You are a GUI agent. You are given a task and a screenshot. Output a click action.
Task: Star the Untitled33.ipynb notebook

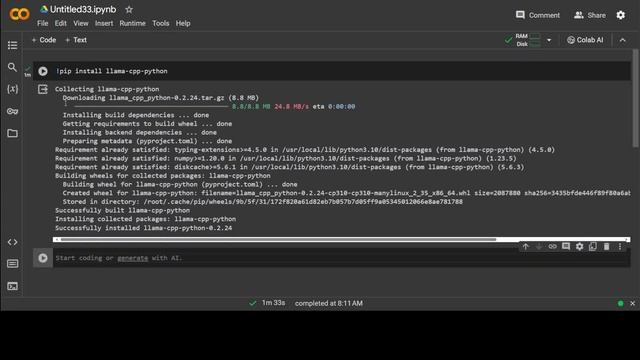click(x=129, y=9)
